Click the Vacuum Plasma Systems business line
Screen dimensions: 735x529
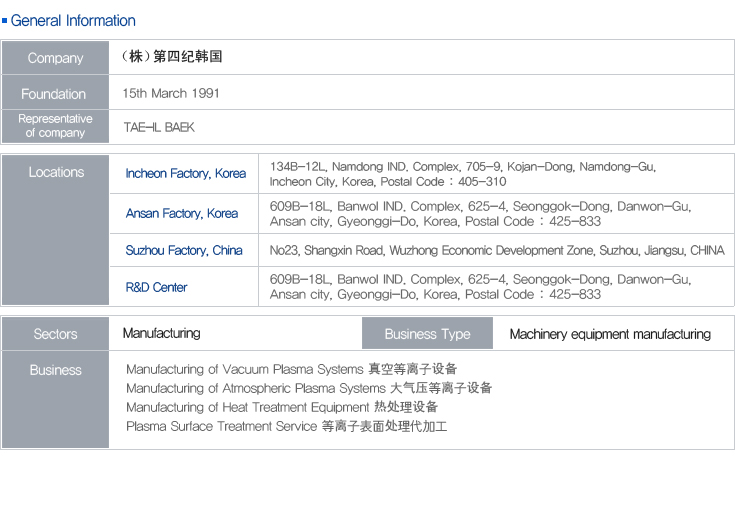coord(291,369)
